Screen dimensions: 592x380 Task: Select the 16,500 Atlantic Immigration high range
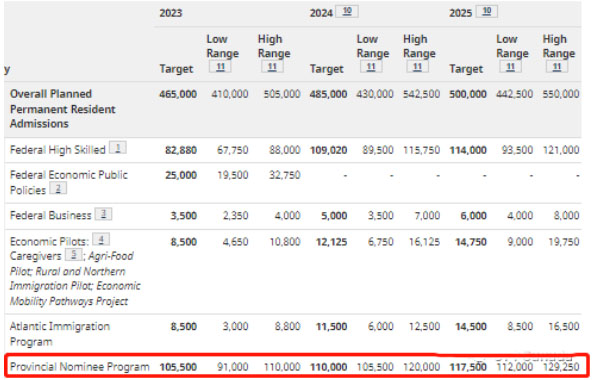pyautogui.click(x=564, y=326)
